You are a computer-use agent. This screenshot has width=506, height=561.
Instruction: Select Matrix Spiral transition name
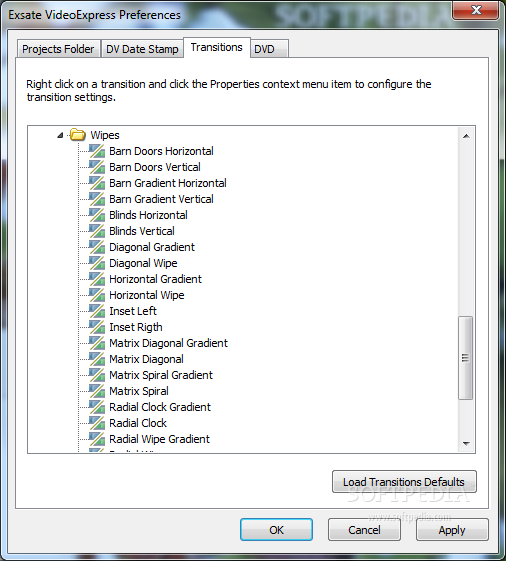[139, 391]
